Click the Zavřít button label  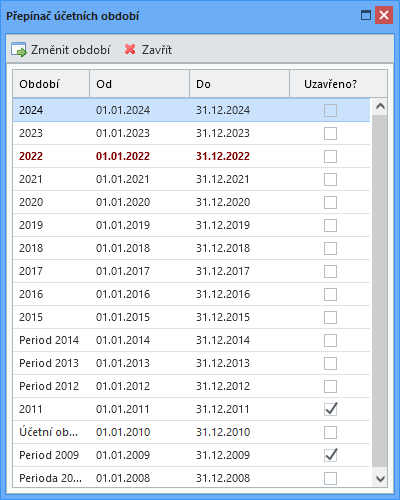tap(157, 50)
